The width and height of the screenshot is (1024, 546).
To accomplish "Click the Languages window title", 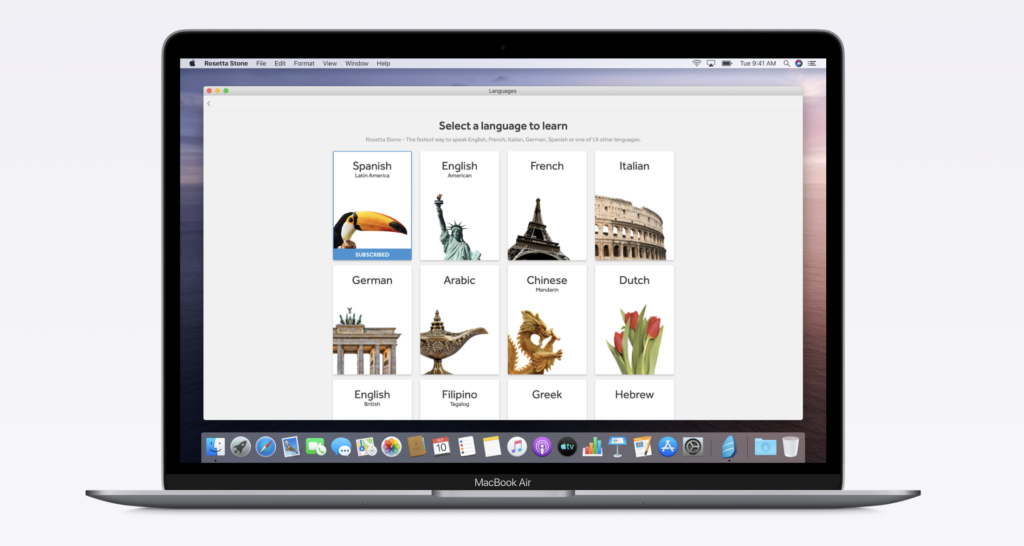I will 502,91.
